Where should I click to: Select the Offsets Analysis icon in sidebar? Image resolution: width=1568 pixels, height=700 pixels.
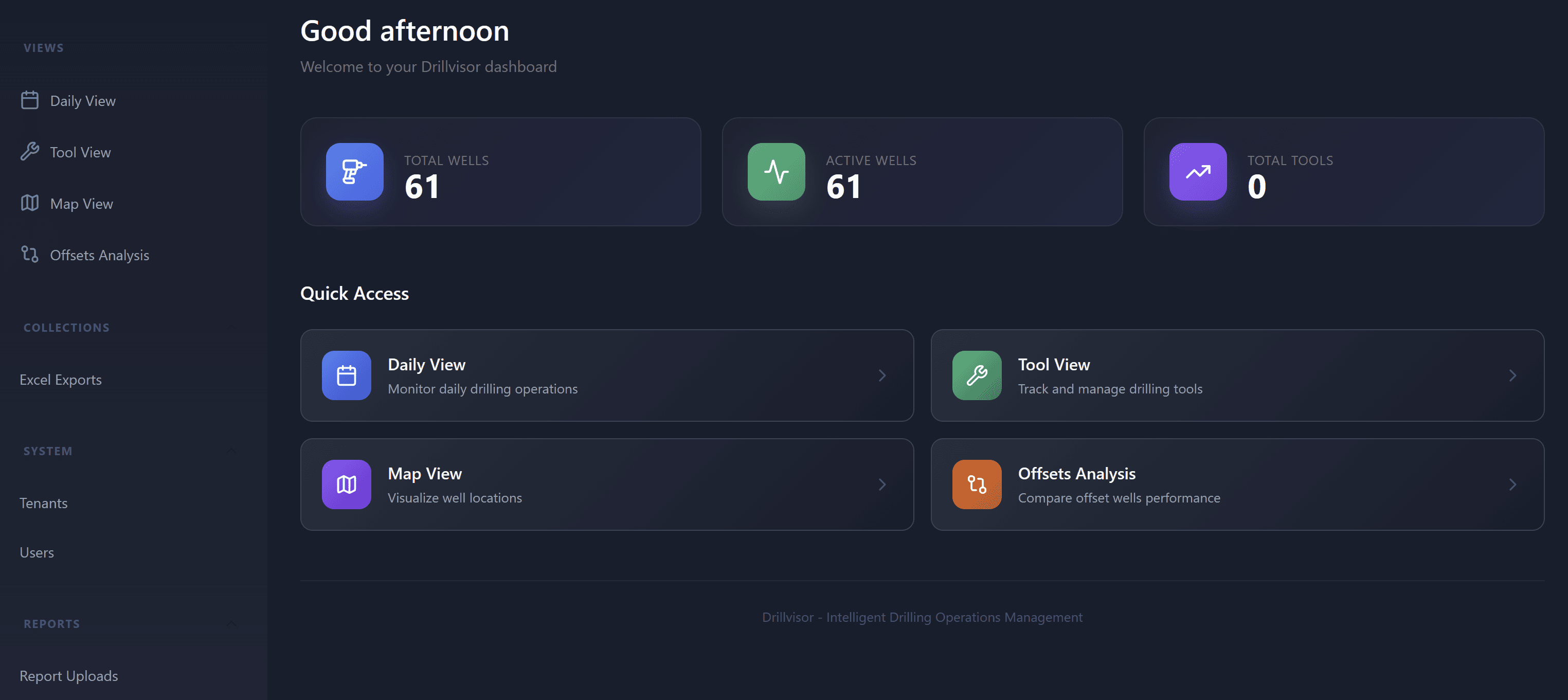tap(29, 255)
